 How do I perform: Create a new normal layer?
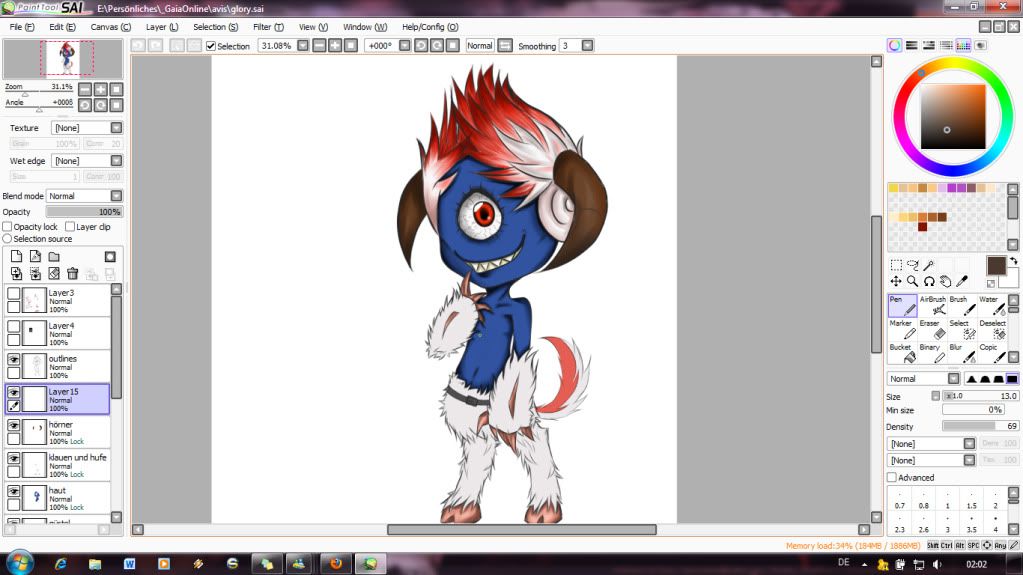click(x=16, y=256)
